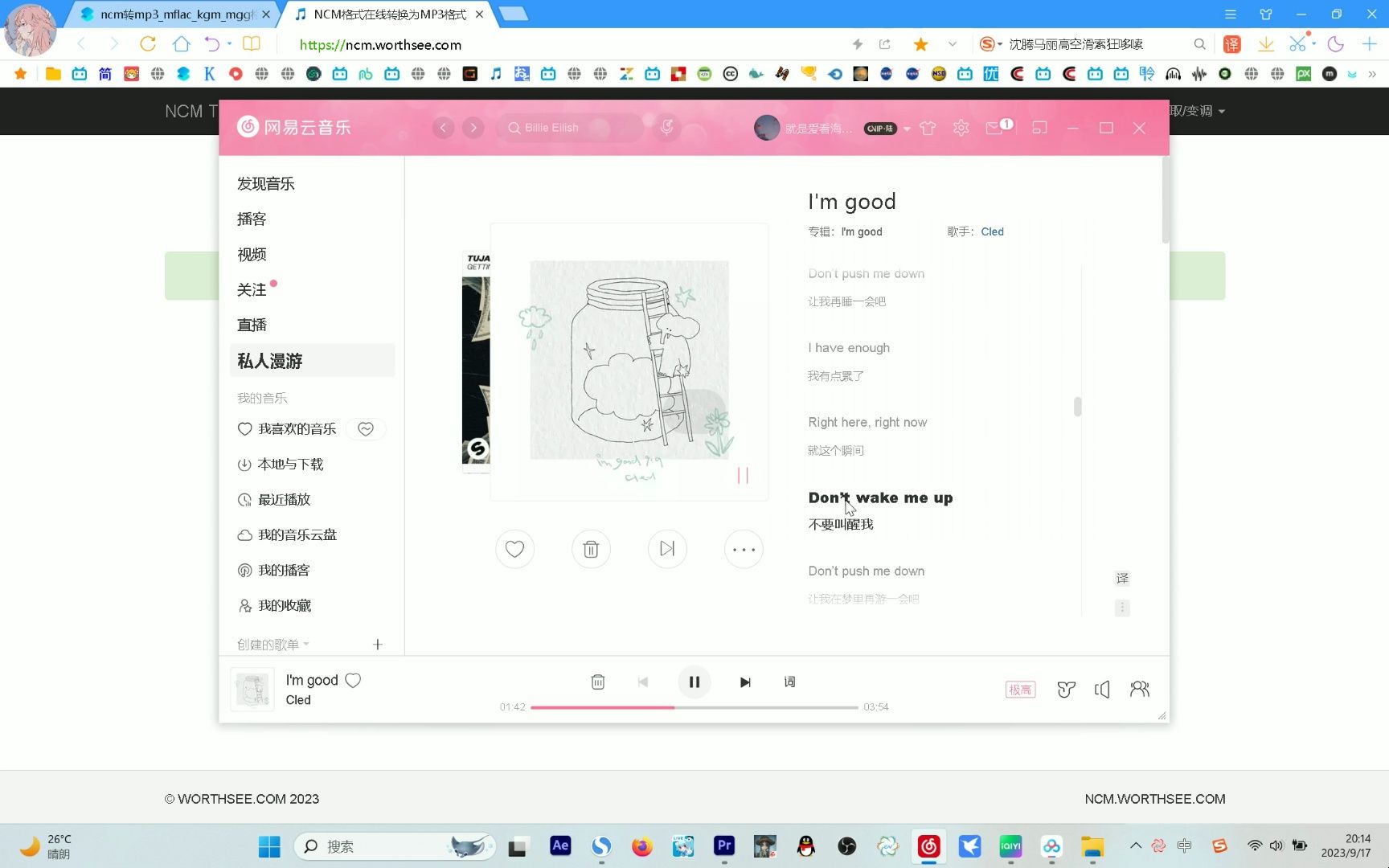Open 关注 section

252,289
